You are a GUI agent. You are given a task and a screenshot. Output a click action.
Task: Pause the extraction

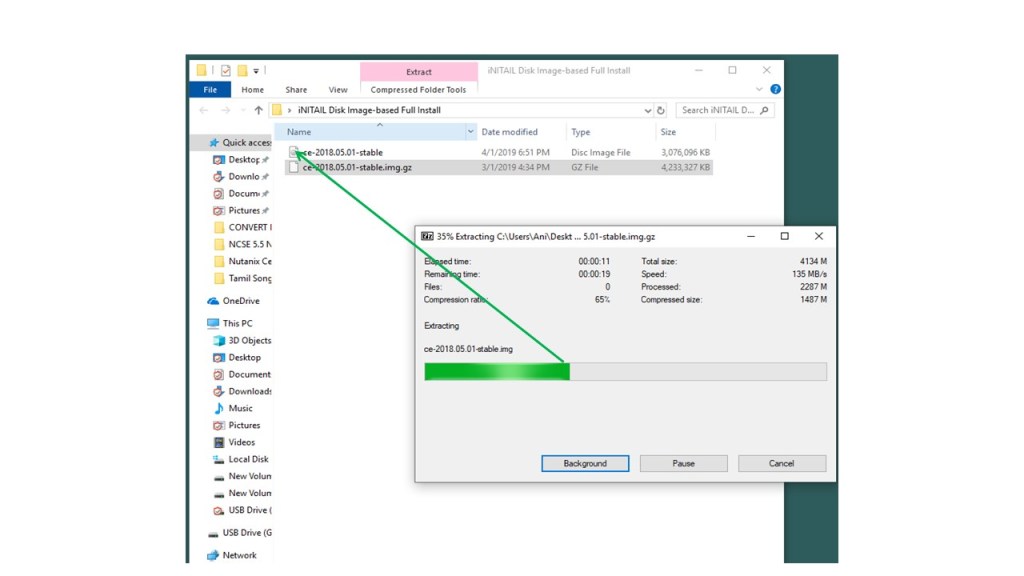point(683,464)
